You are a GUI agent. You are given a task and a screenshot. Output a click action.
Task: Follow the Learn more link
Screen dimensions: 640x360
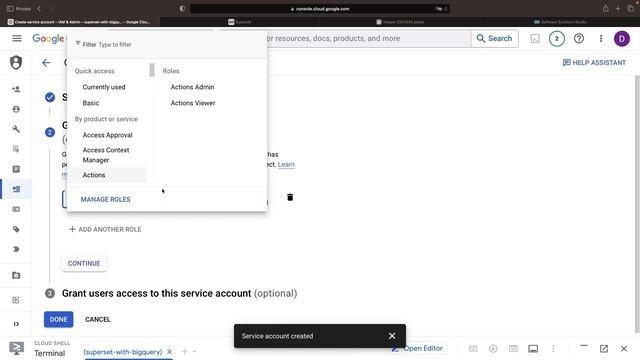[x=286, y=164]
